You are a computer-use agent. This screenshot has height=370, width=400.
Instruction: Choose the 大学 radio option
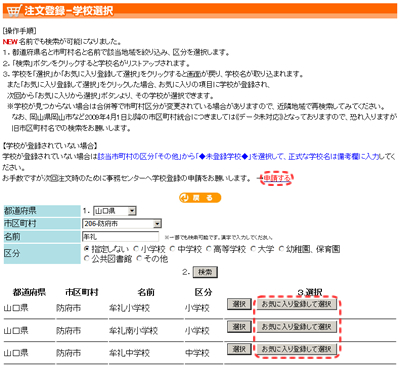(253, 249)
